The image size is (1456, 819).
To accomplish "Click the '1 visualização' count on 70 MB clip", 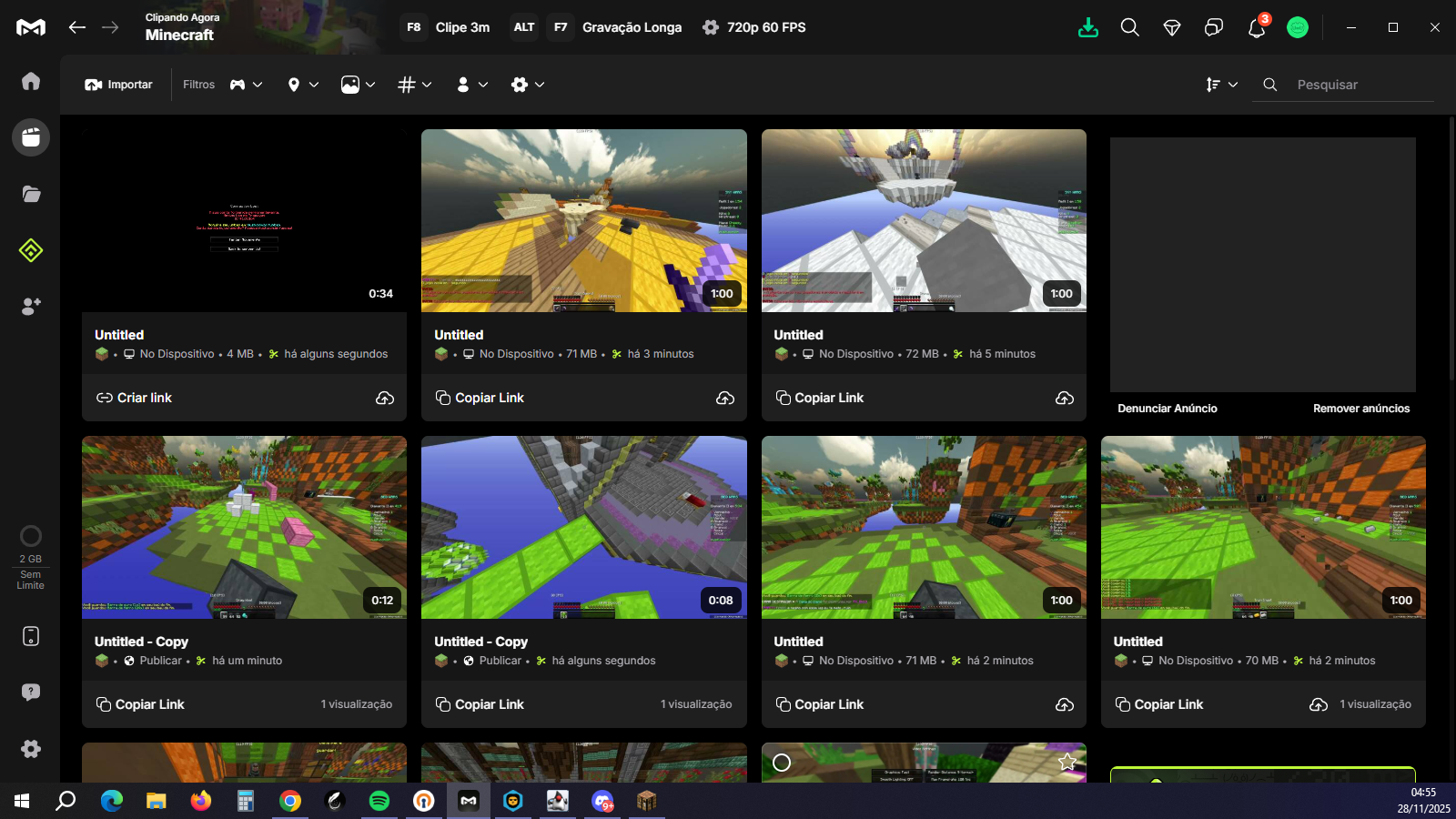I will (x=1375, y=704).
